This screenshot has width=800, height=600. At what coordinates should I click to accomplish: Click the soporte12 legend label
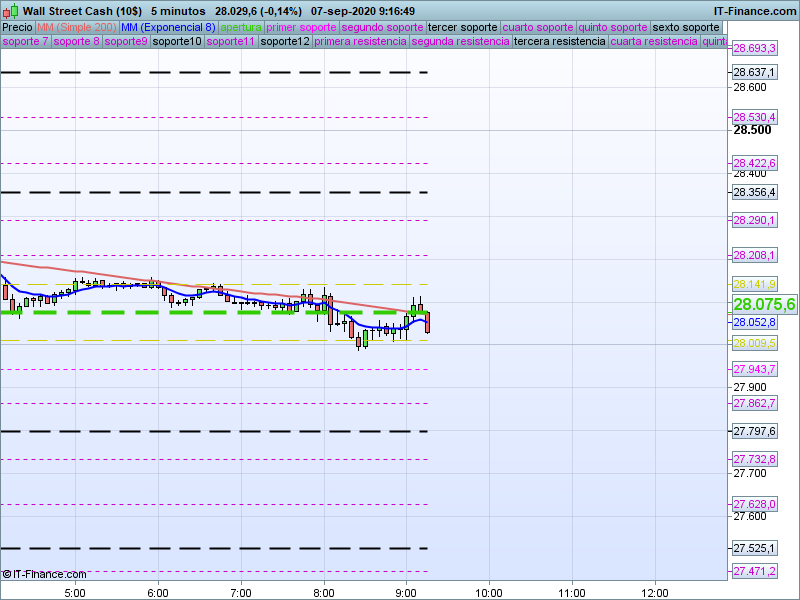[x=285, y=41]
